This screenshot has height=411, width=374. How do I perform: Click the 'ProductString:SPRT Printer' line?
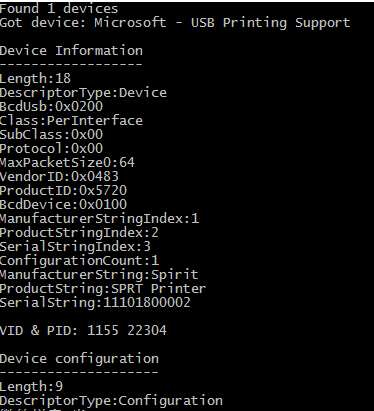[x=103, y=289]
